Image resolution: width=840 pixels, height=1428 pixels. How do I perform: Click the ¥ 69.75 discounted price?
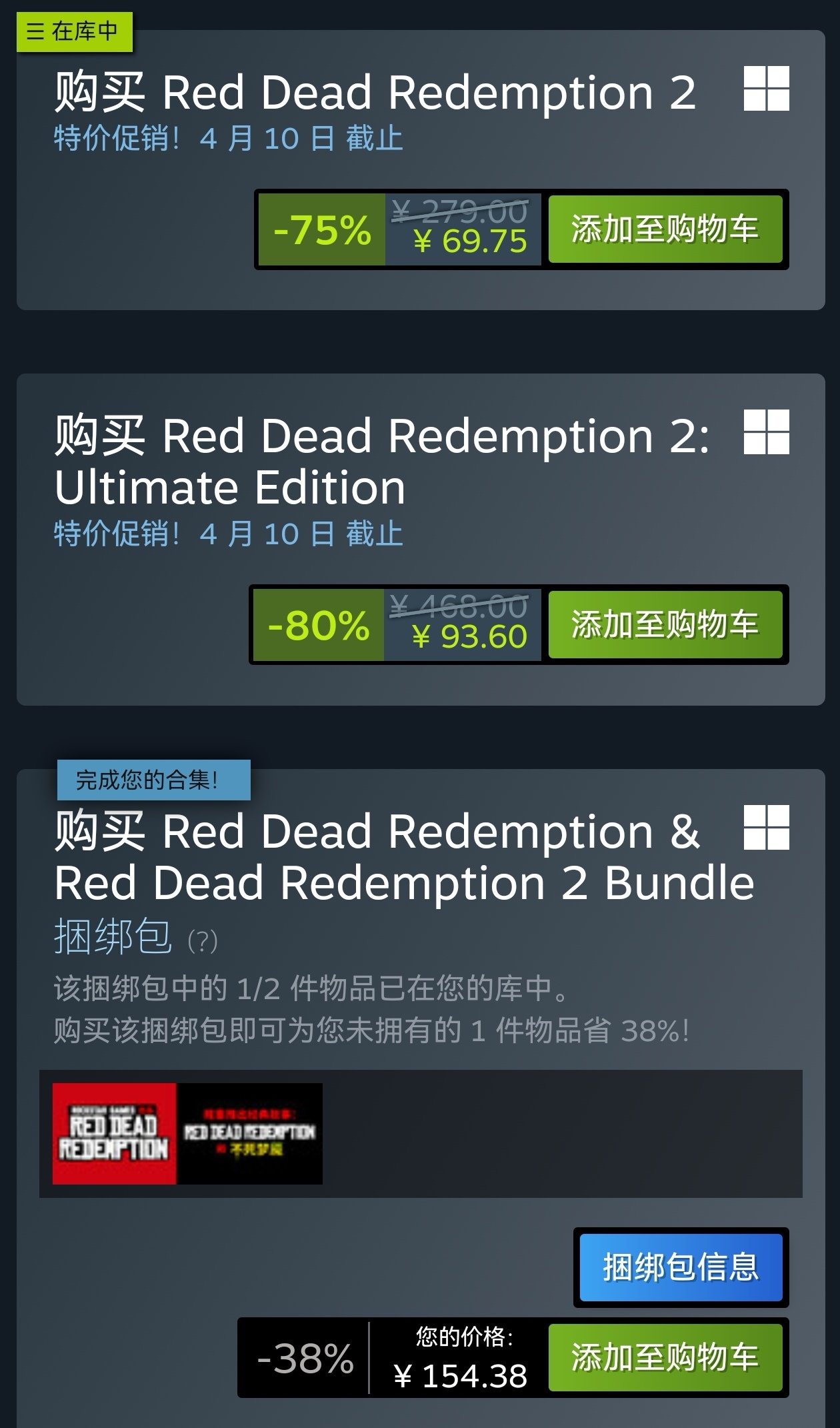click(x=470, y=241)
